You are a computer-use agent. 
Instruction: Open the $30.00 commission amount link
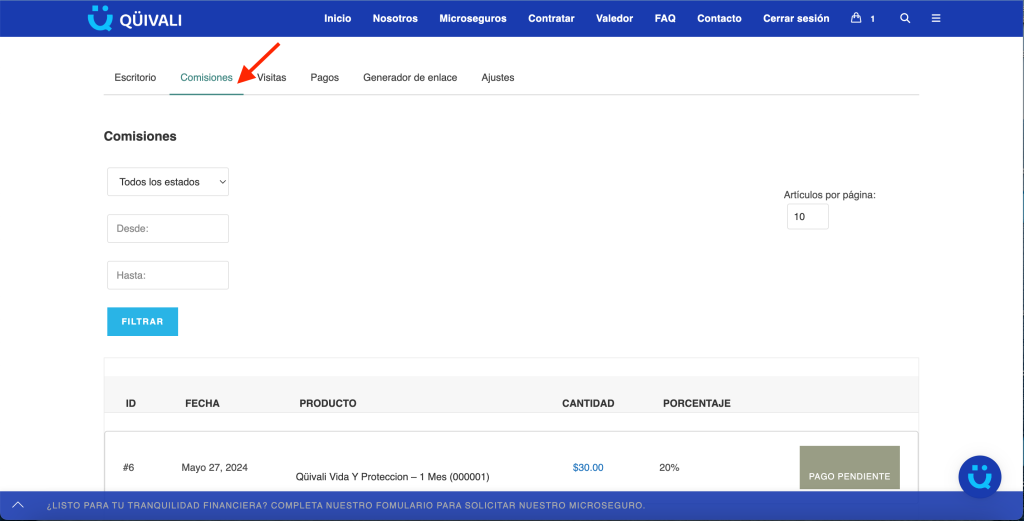coord(588,467)
